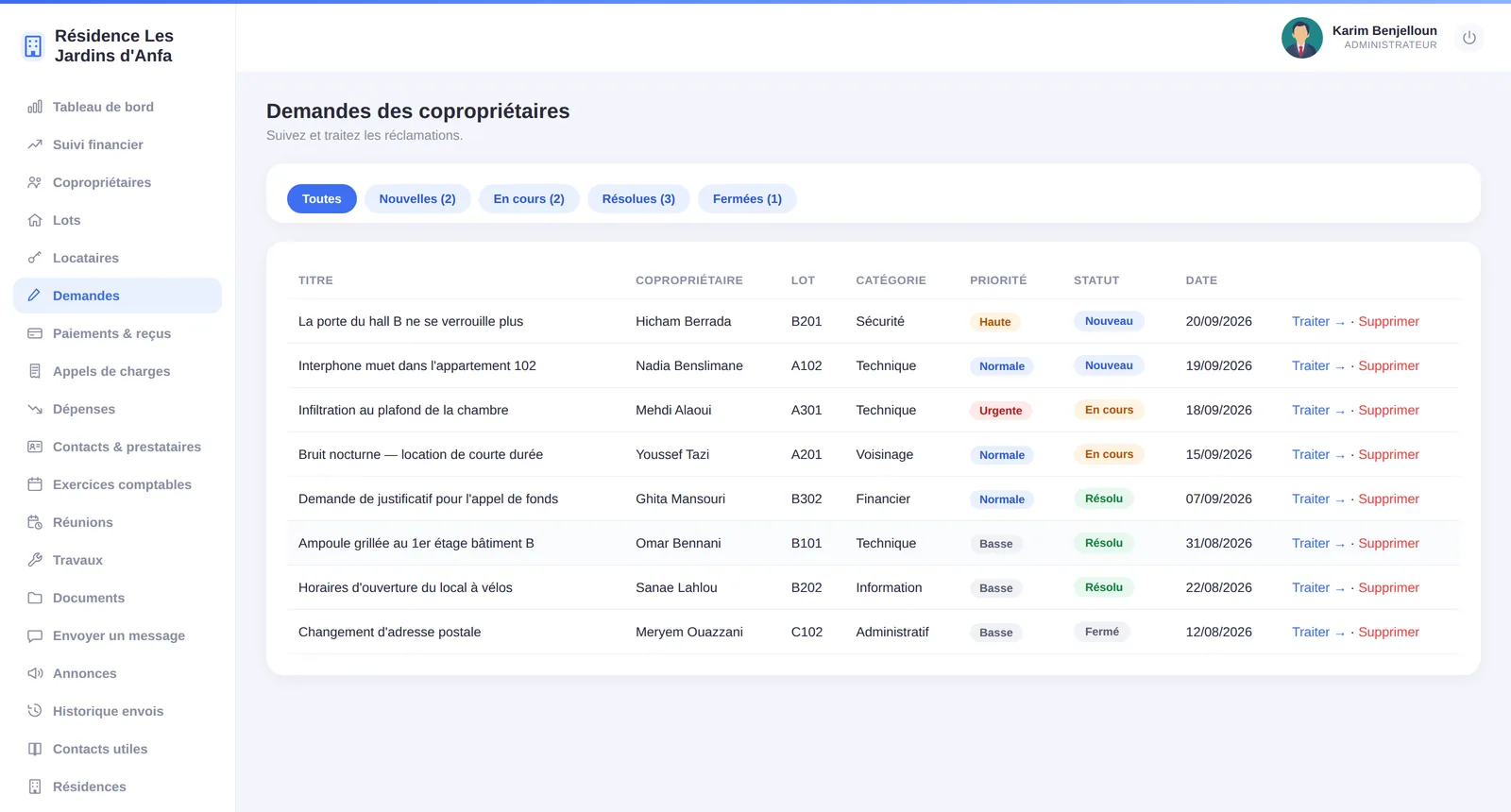1511x812 pixels.
Task: Click the Résidences building icon
Action: (35, 787)
